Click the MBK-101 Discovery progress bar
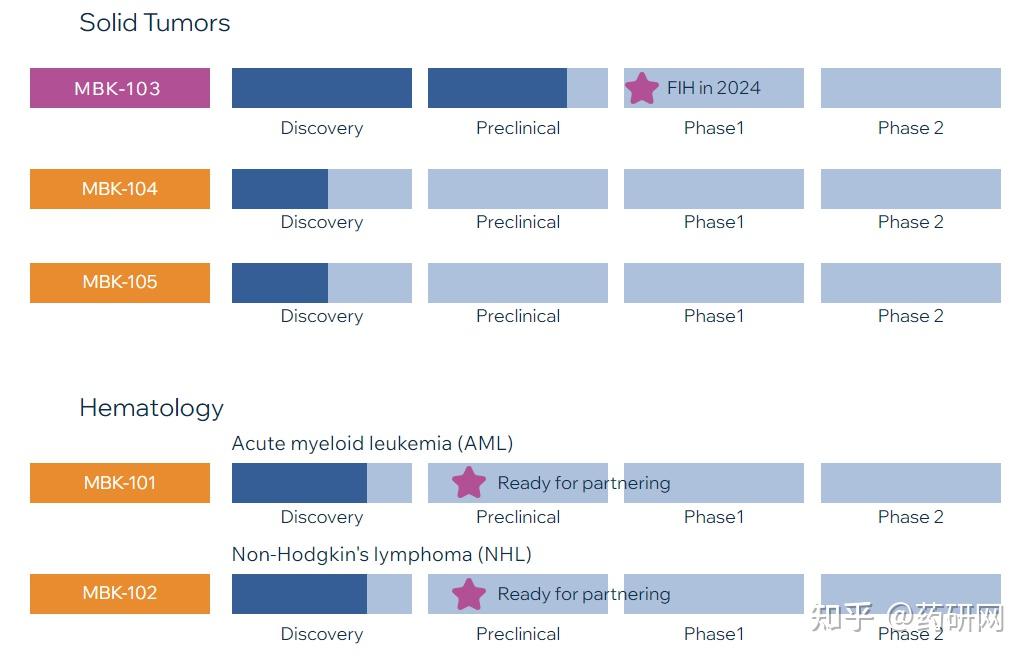Viewport: 1031px width, 661px height. [321, 483]
